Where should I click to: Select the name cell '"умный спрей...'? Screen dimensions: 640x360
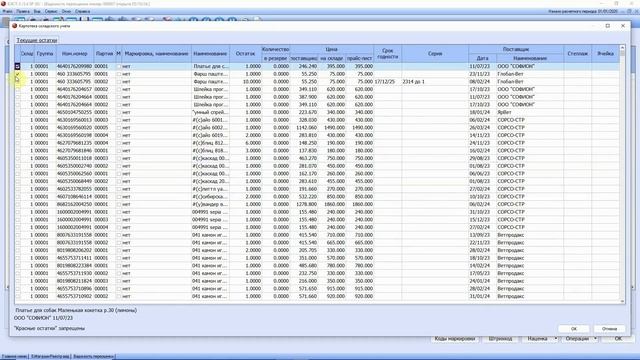211,112
